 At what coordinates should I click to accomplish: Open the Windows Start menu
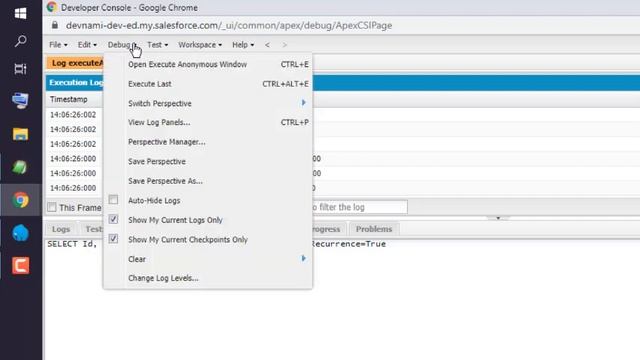20,13
